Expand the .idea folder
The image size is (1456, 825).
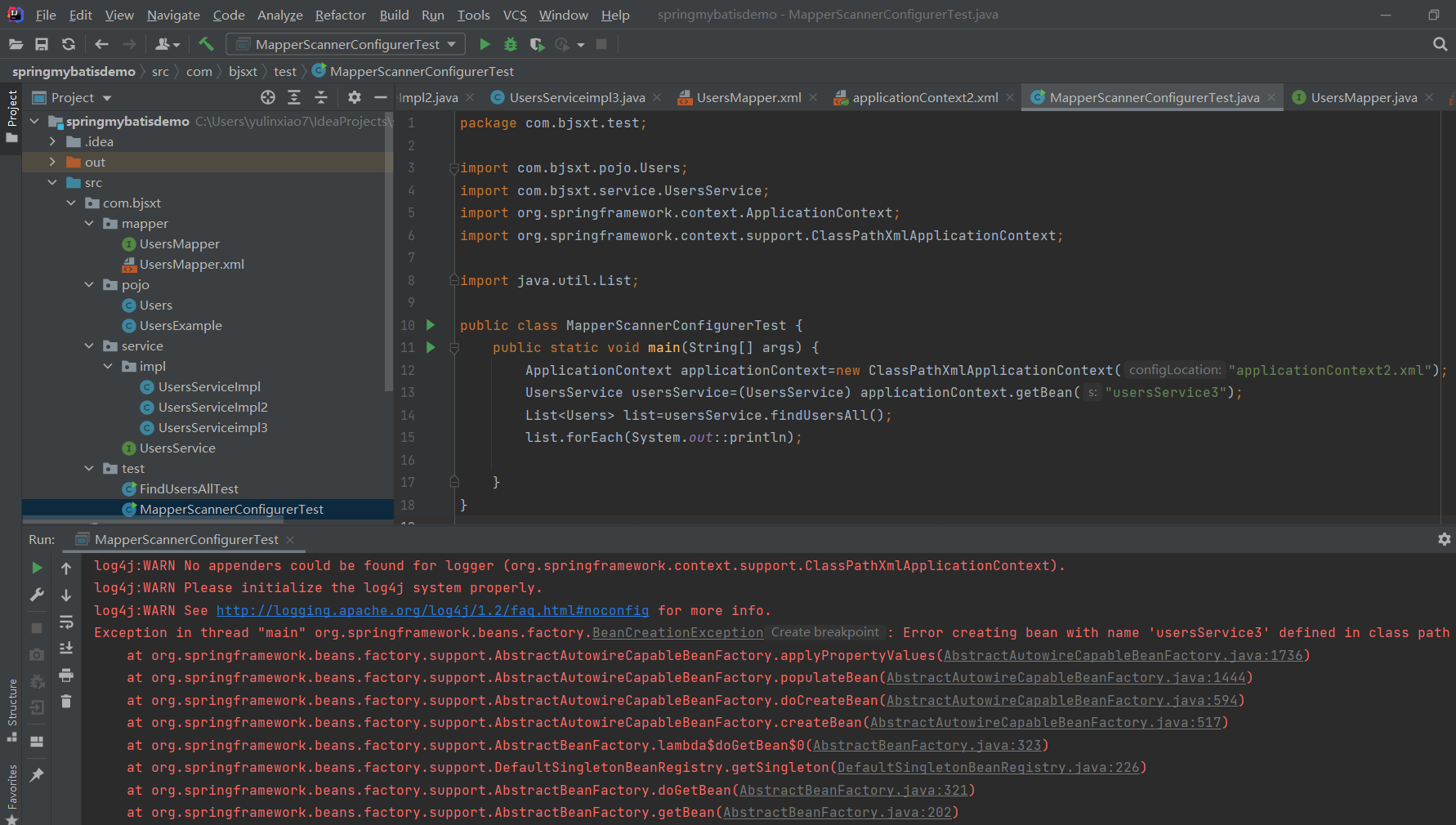(x=52, y=141)
